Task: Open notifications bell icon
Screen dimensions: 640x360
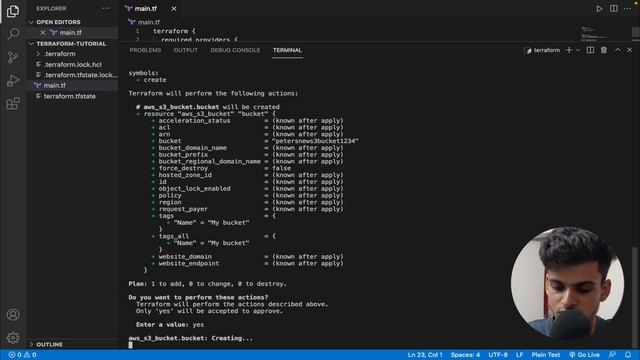Action: click(x=628, y=355)
